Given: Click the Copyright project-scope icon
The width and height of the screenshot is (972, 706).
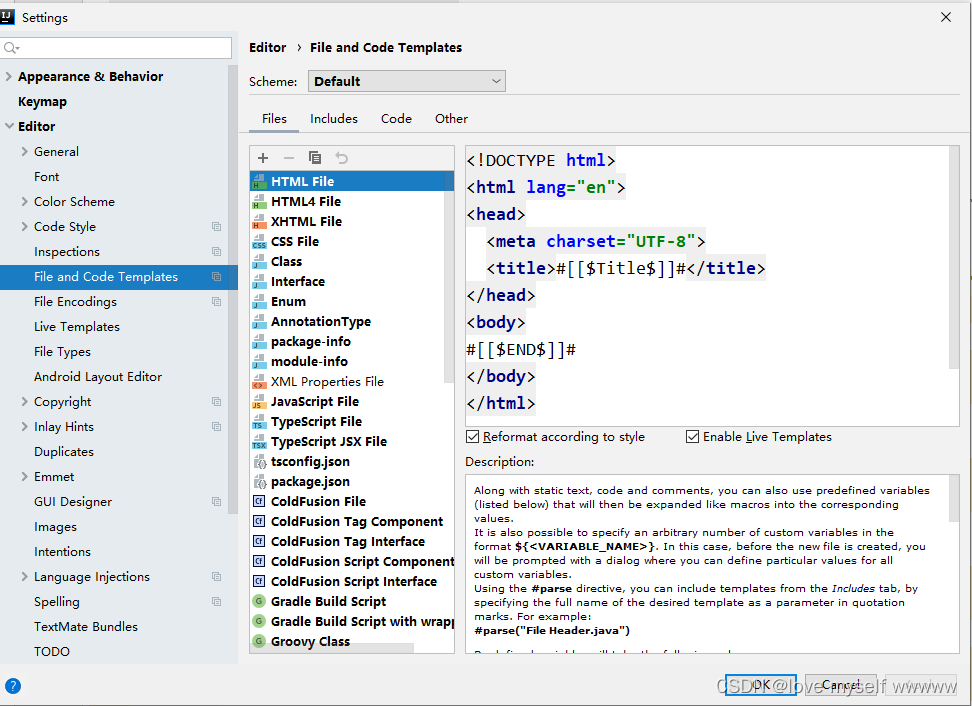Looking at the screenshot, I should 216,402.
